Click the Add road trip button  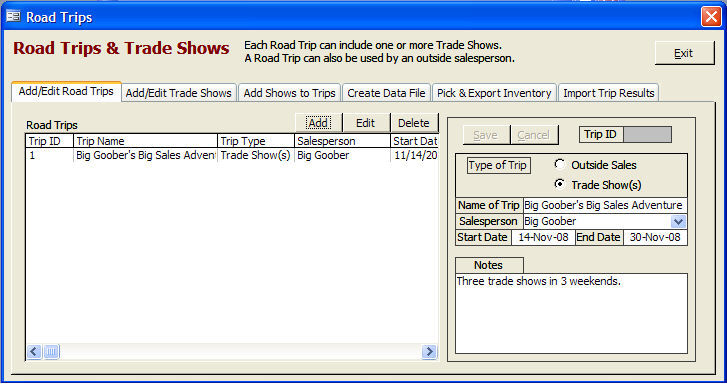click(319, 123)
